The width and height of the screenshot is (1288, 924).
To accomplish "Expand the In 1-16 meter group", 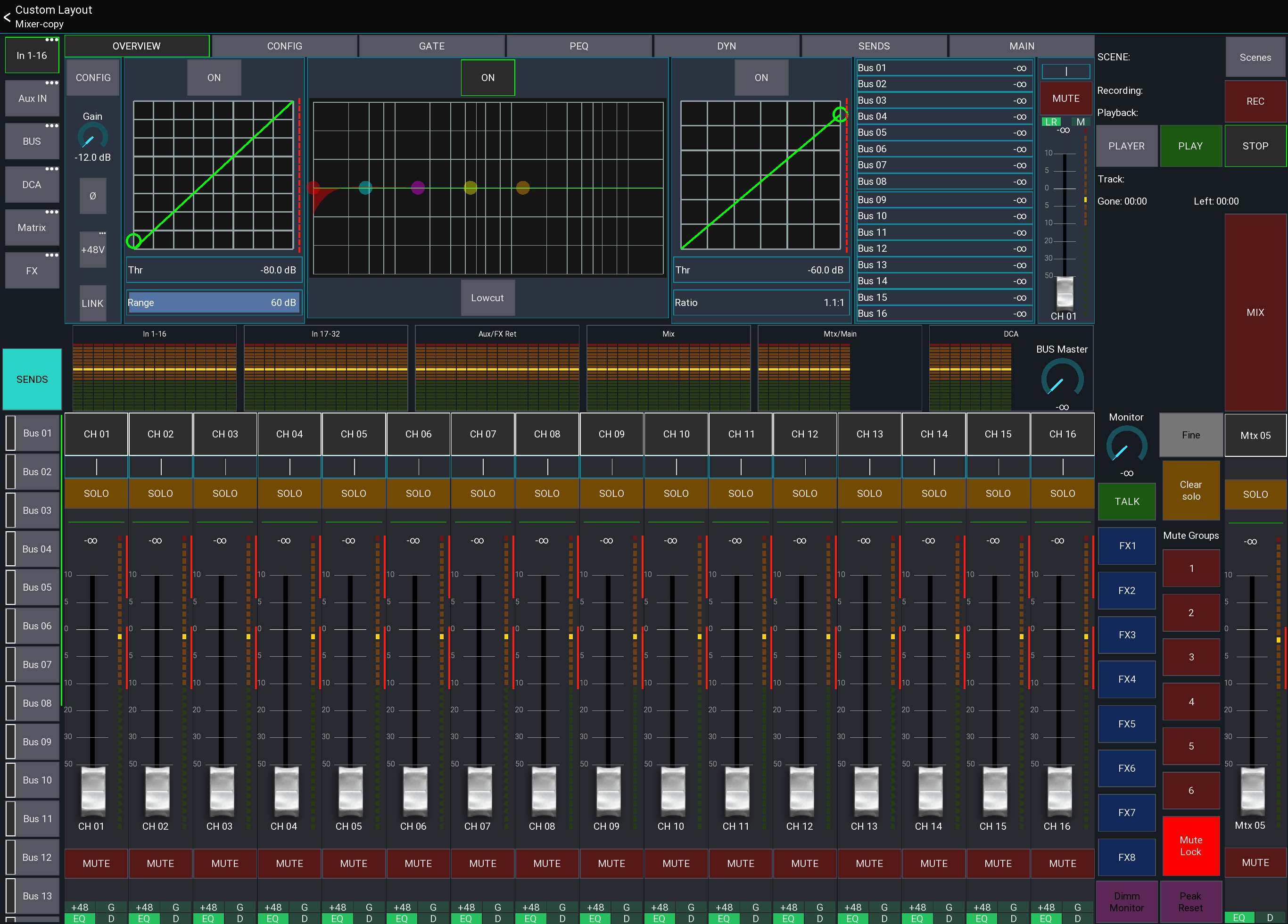I will click(155, 333).
